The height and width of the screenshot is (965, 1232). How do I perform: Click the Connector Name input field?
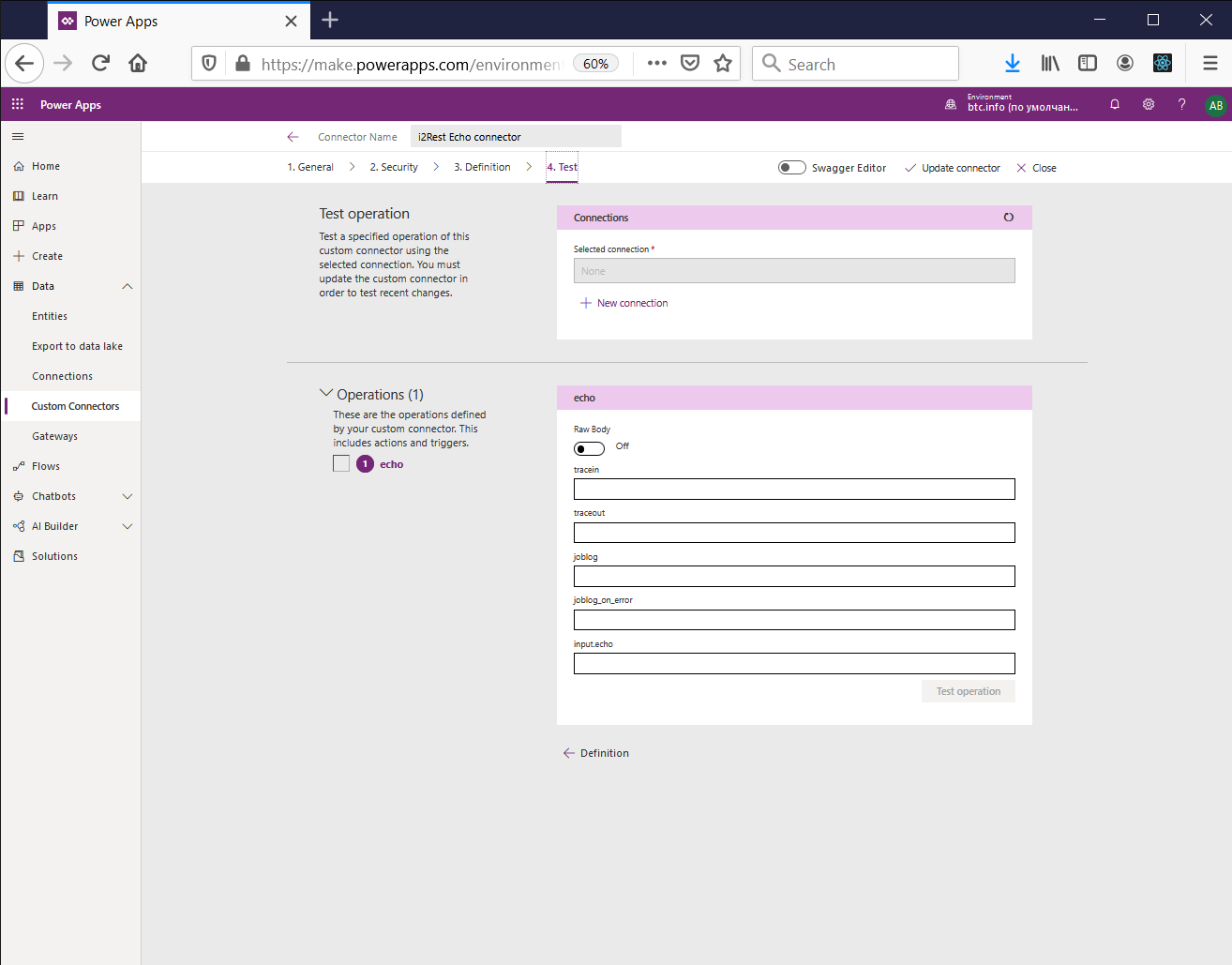[516, 137]
